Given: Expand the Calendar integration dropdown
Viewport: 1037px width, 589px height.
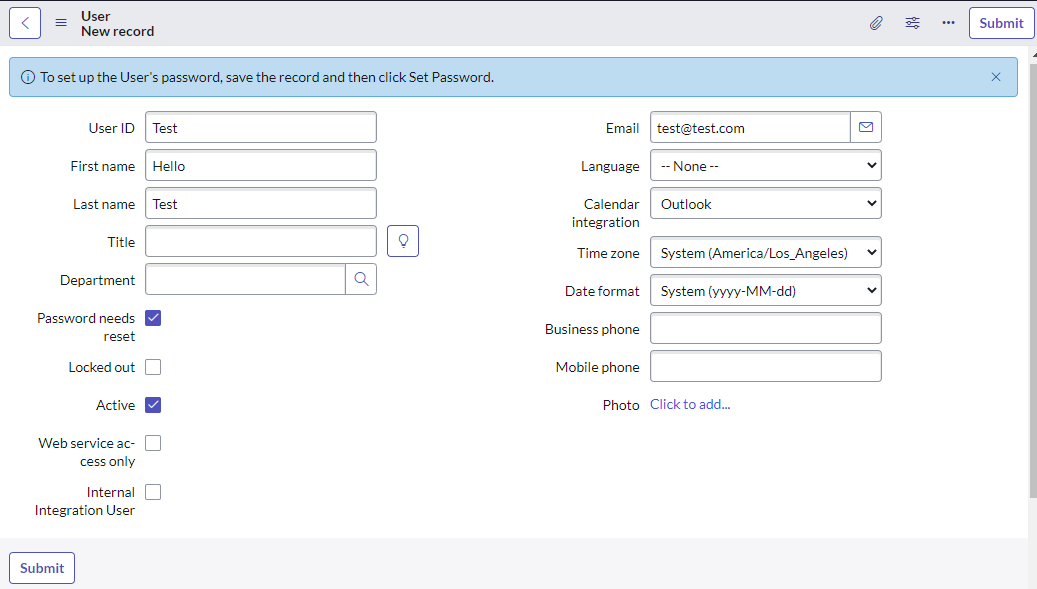Looking at the screenshot, I should click(766, 204).
